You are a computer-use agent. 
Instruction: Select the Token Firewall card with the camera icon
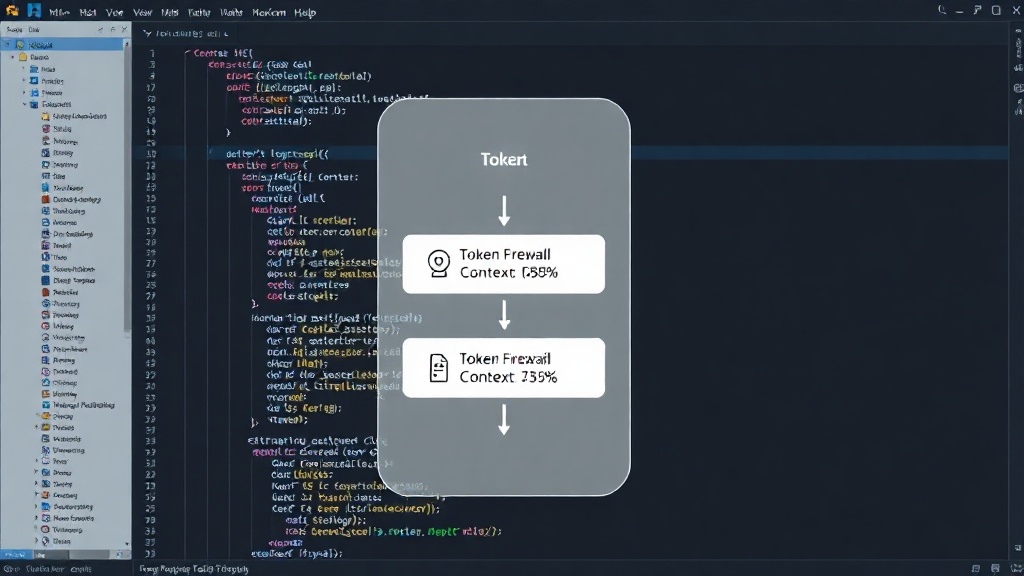coord(504,264)
